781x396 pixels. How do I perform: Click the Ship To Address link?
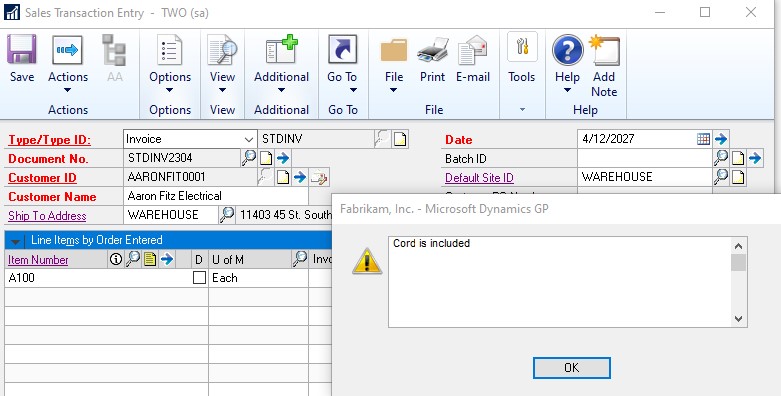pos(47,216)
